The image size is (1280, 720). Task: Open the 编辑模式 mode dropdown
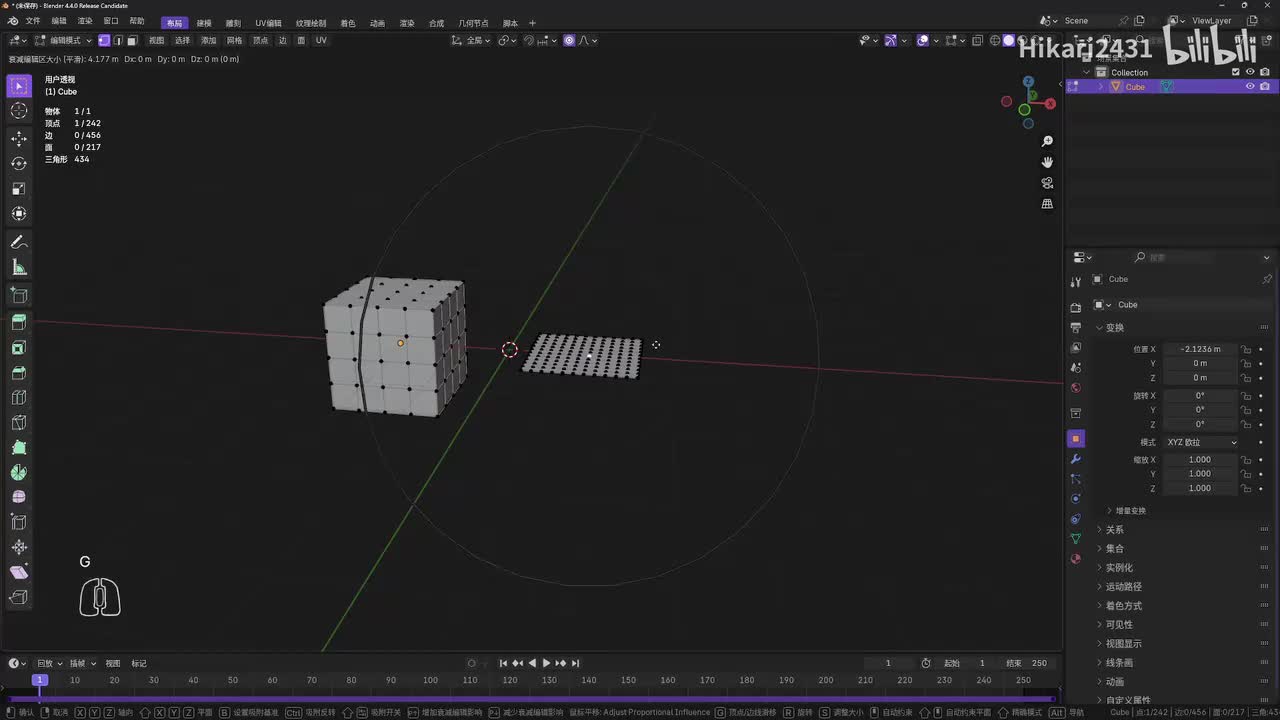point(62,40)
